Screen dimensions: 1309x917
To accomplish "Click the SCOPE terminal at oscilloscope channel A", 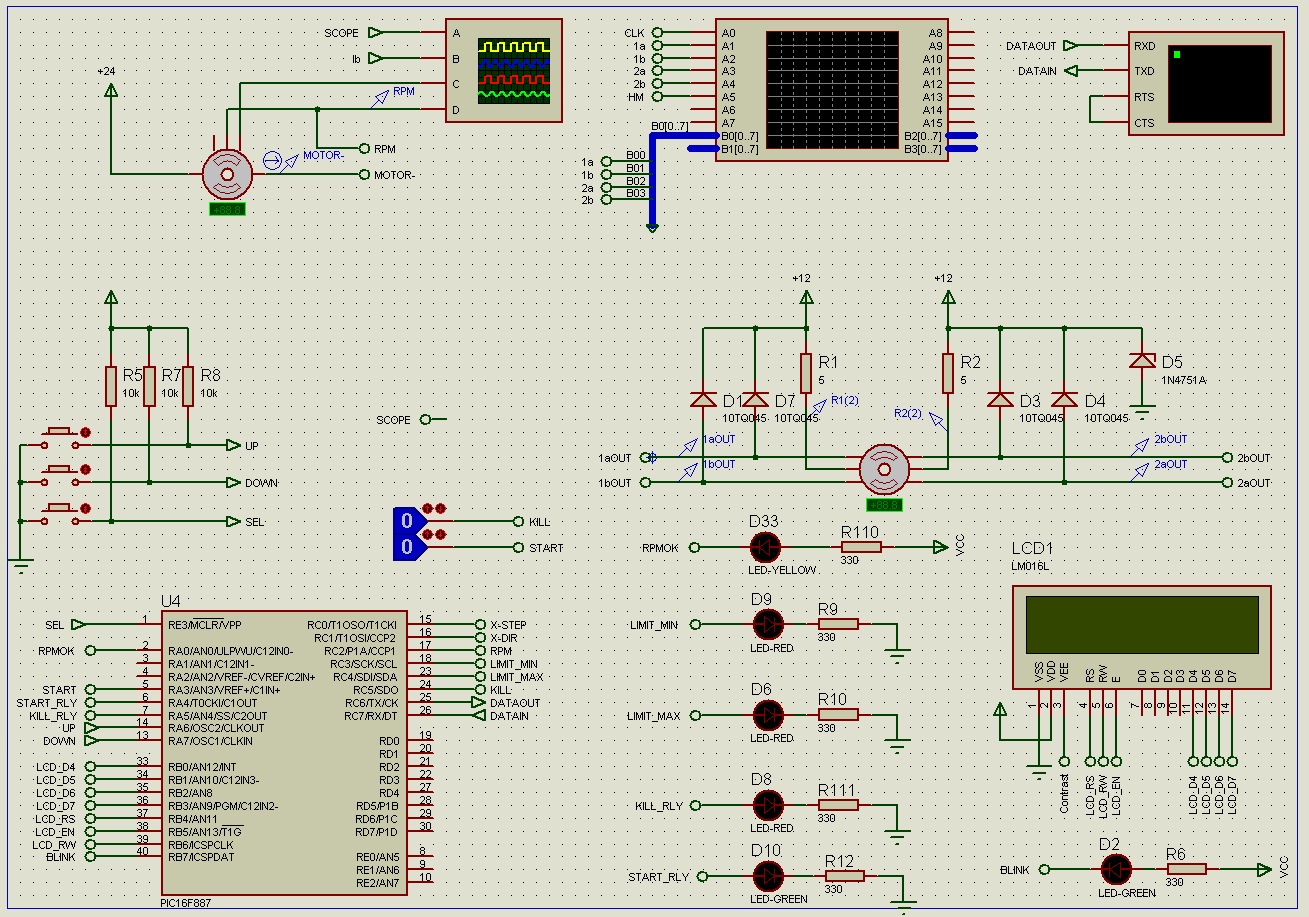I will click(x=376, y=33).
